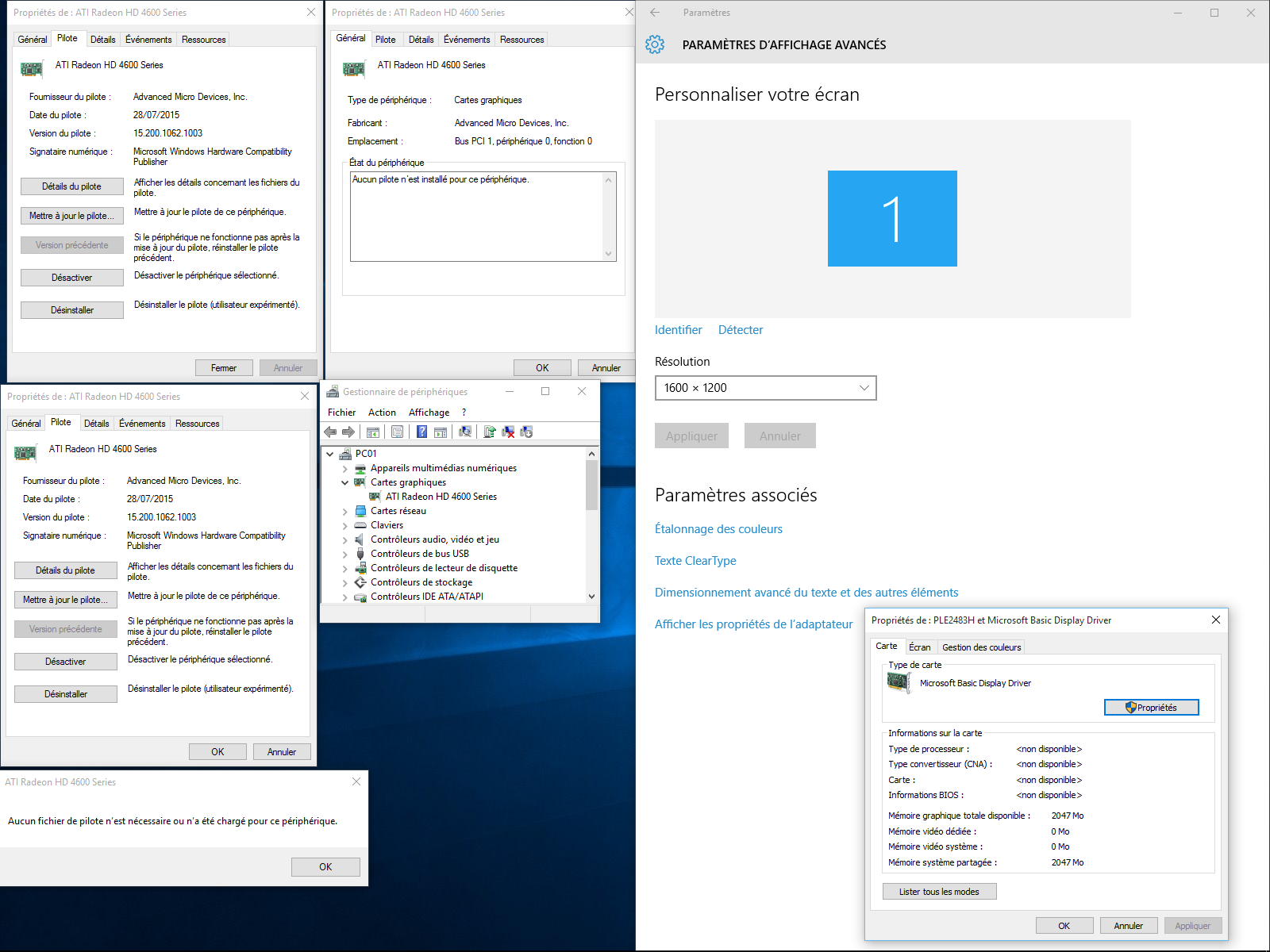Toggle the action pane toolbar icon
The image size is (1270, 952).
(441, 432)
